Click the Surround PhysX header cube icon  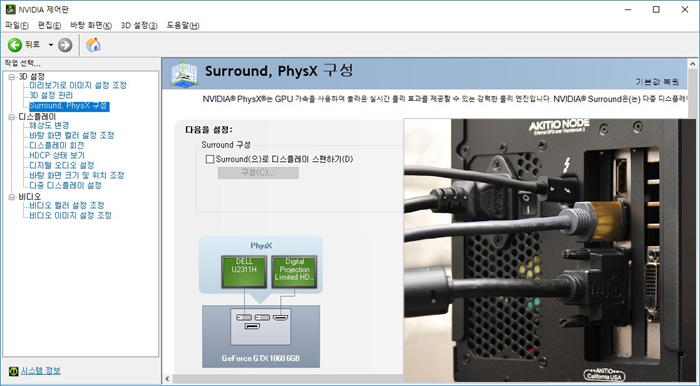(x=184, y=73)
